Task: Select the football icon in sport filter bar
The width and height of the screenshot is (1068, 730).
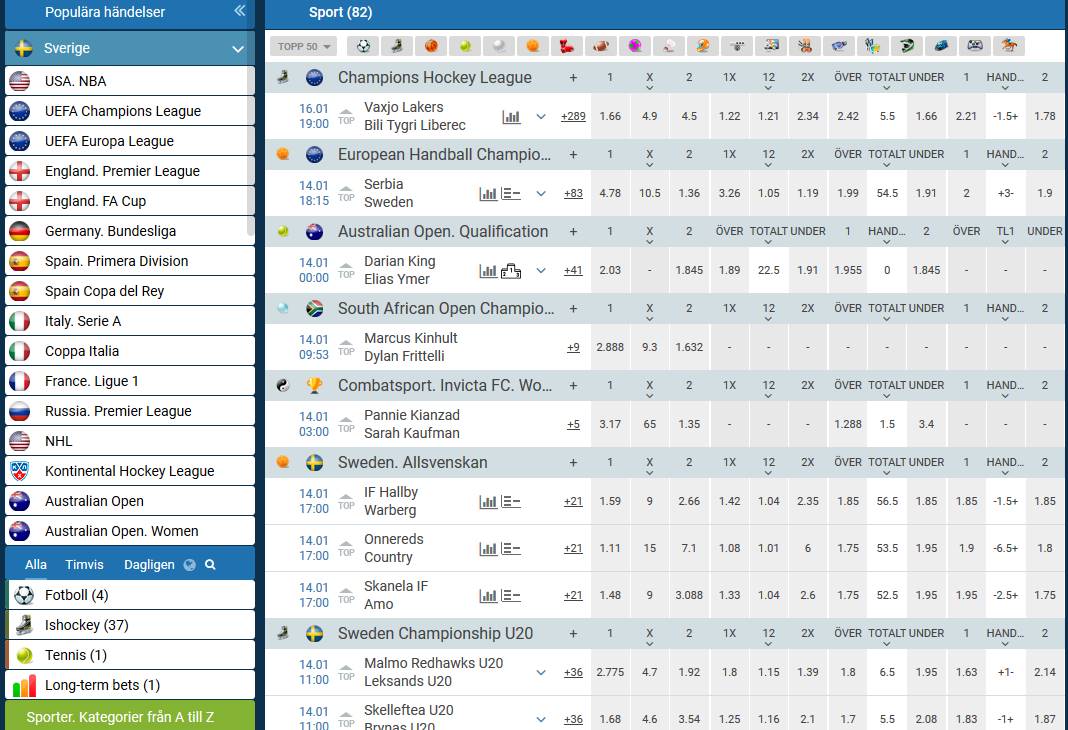Action: (364, 46)
